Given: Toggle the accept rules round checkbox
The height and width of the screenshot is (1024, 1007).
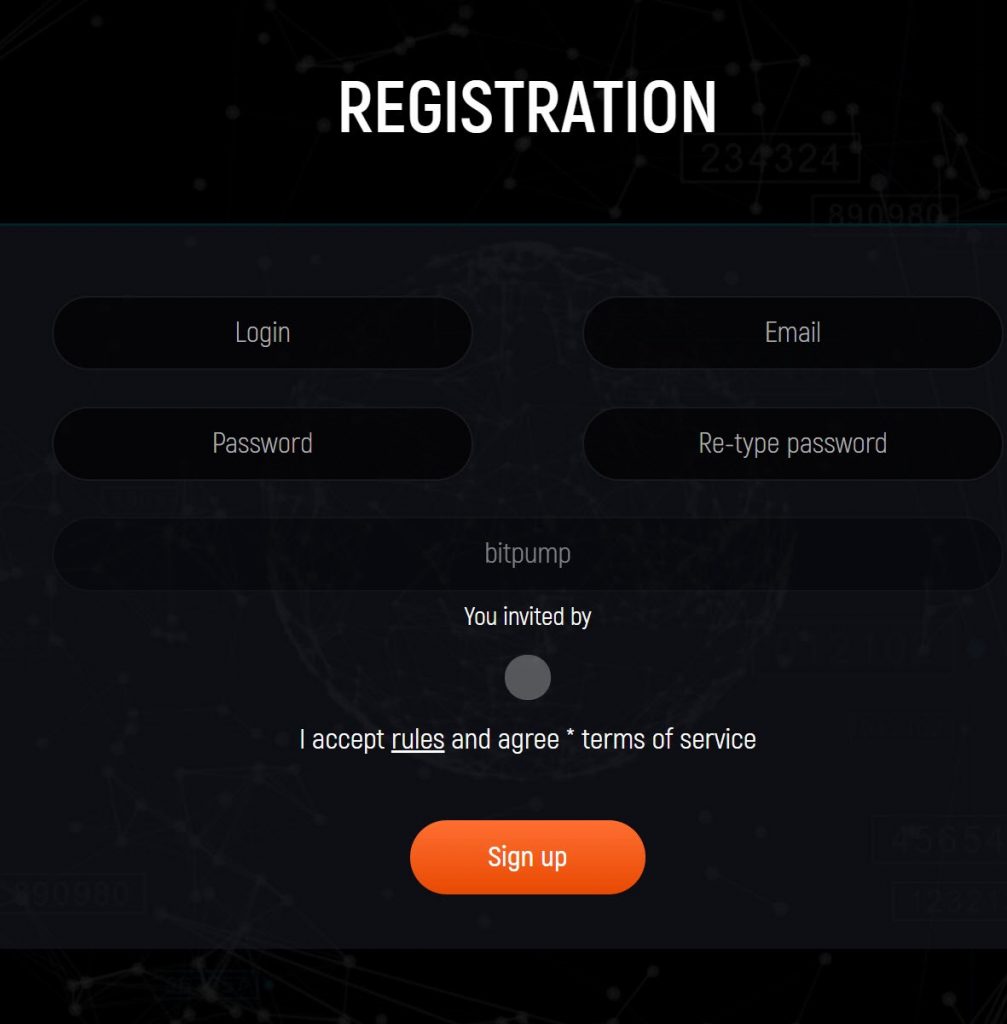Looking at the screenshot, I should point(528,677).
